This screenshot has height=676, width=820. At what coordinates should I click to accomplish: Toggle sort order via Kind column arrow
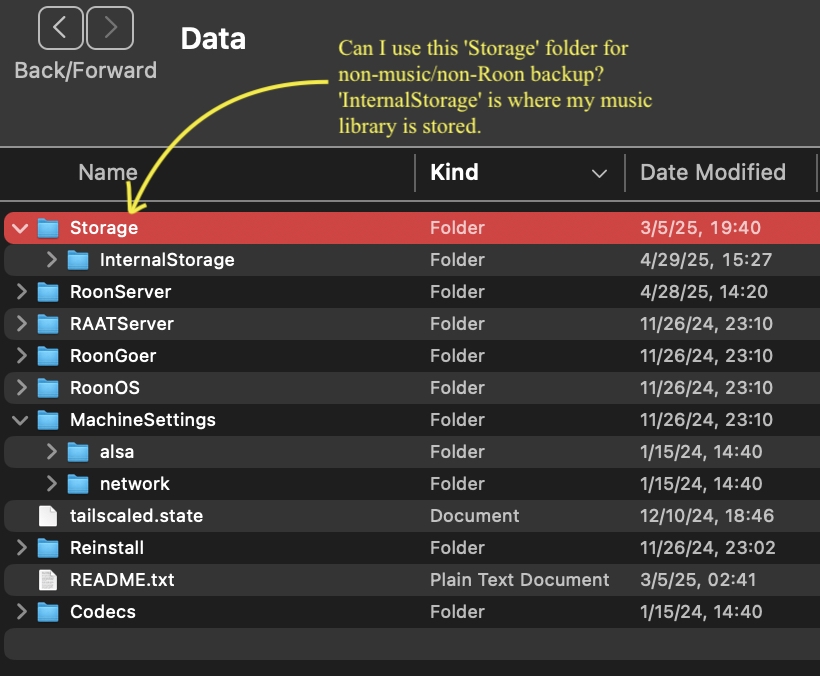pos(599,173)
